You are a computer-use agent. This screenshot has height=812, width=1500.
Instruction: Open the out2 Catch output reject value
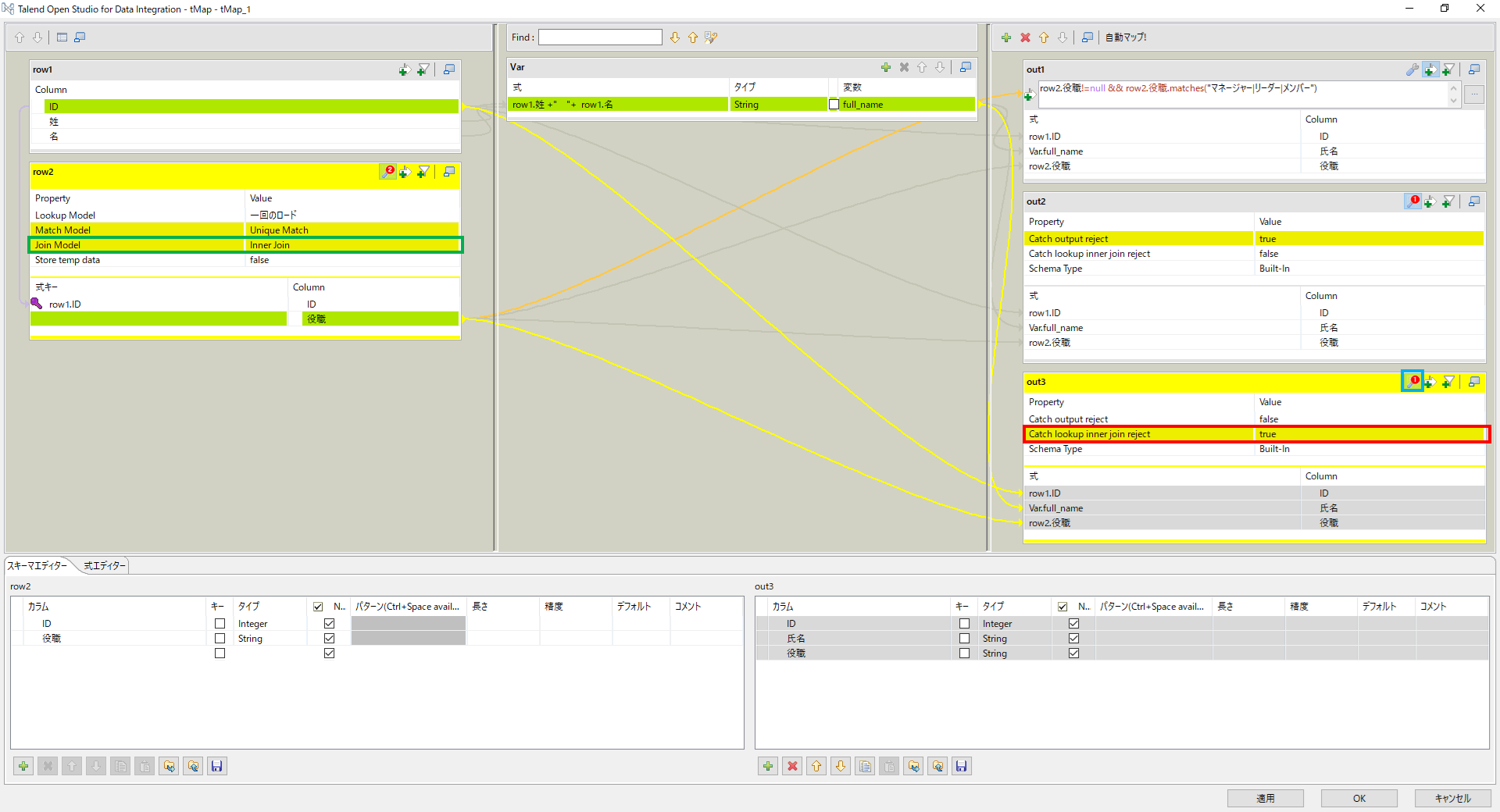[1369, 239]
